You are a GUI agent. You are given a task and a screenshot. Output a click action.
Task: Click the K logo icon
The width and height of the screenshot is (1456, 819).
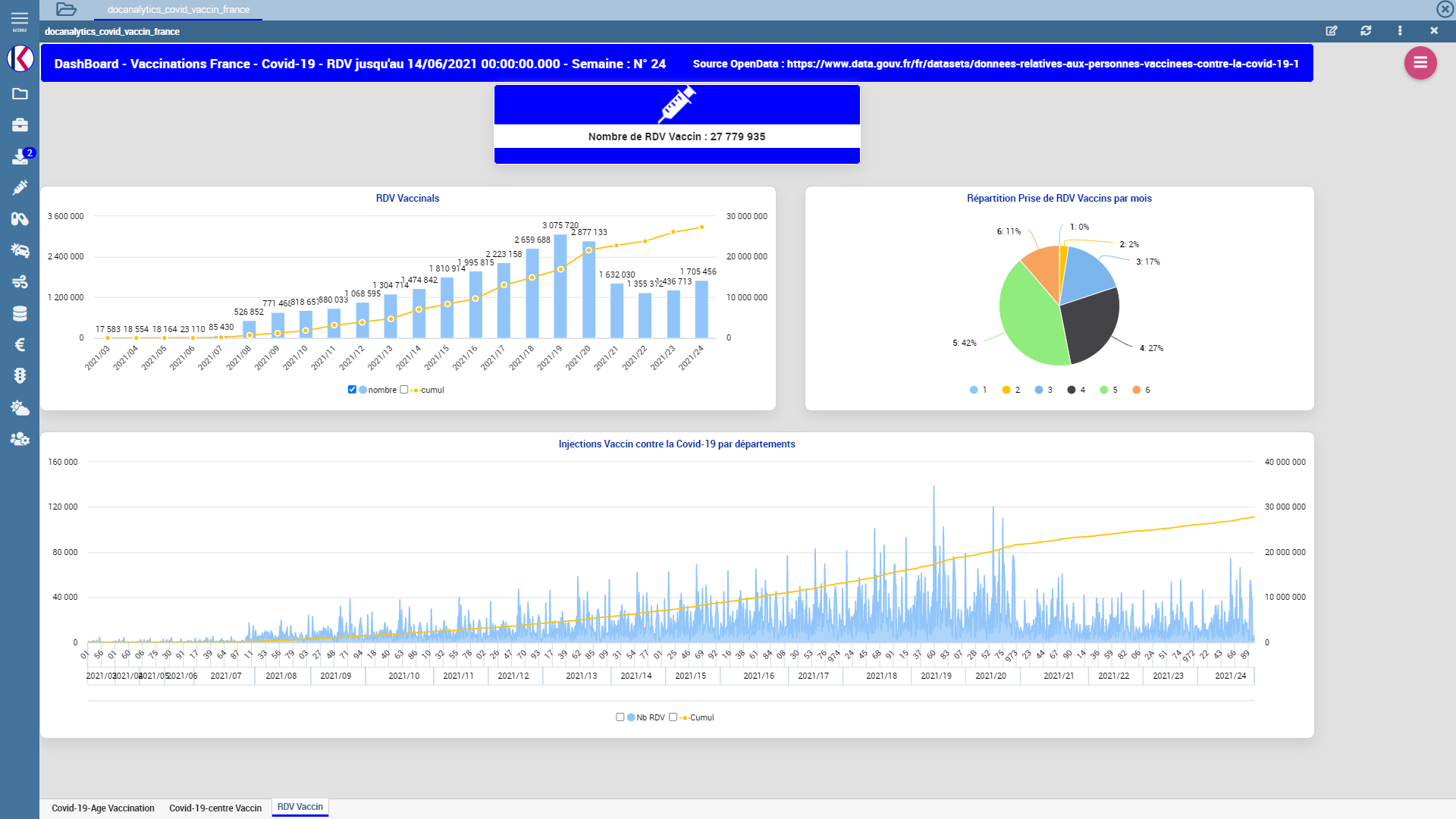[x=20, y=58]
